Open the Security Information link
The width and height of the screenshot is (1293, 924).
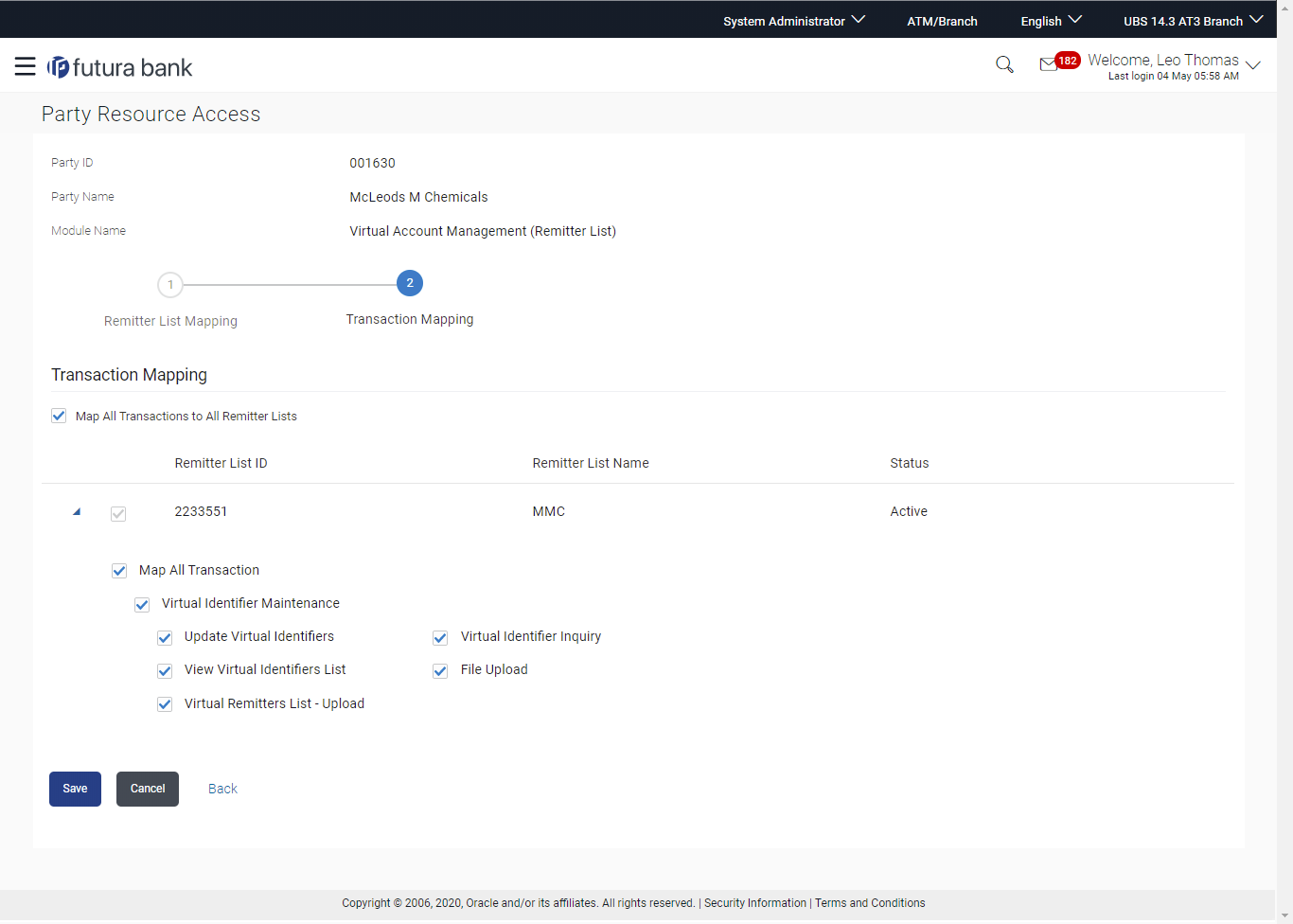pos(755,903)
